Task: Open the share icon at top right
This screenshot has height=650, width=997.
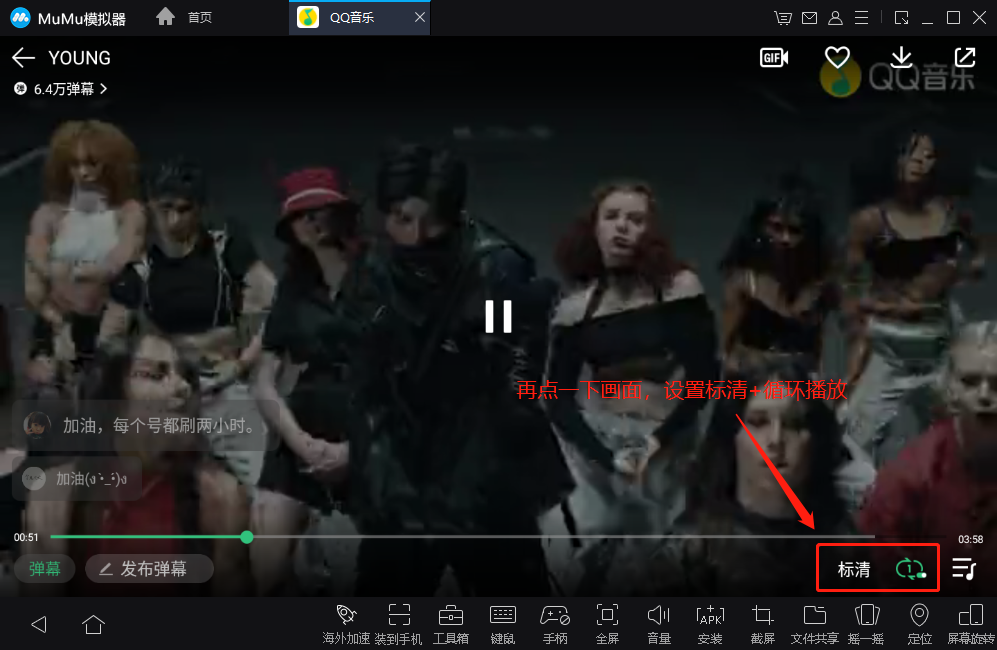Action: [965, 57]
